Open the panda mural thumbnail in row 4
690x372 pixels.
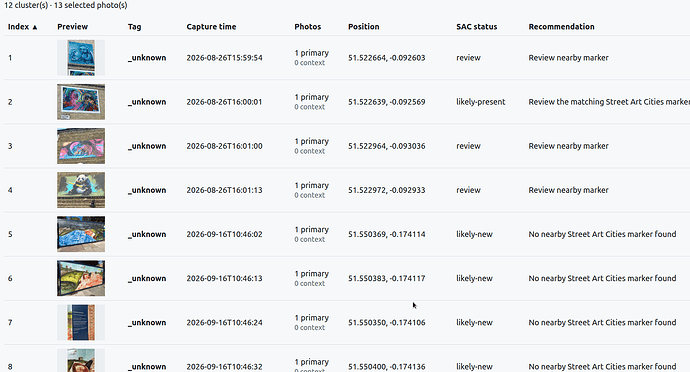(x=81, y=190)
